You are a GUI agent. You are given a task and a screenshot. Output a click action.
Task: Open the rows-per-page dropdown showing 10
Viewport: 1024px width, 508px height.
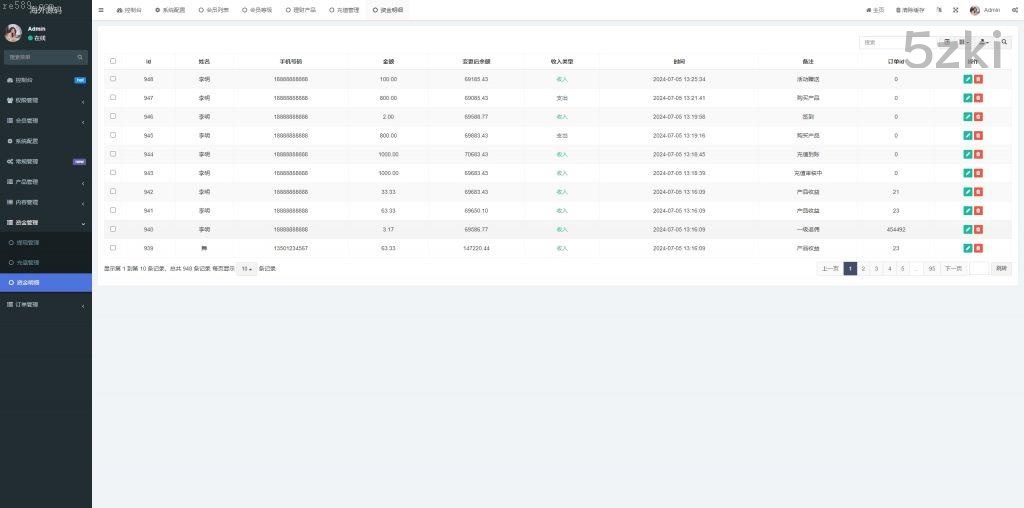click(246, 269)
